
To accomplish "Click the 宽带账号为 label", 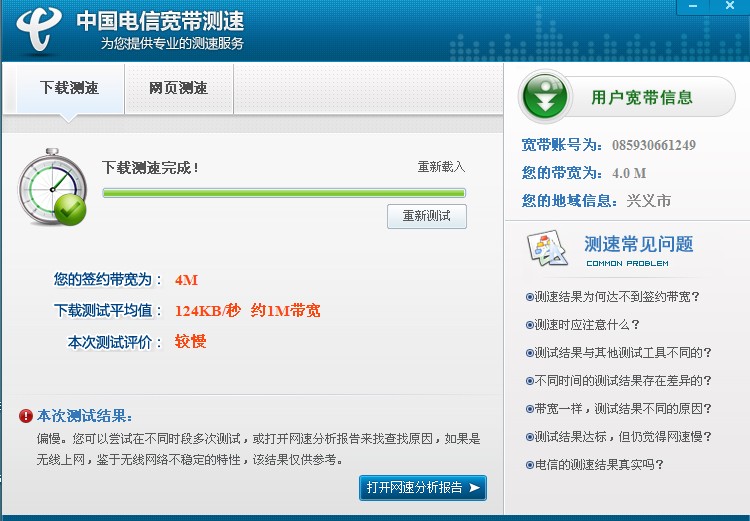I will tap(562, 144).
